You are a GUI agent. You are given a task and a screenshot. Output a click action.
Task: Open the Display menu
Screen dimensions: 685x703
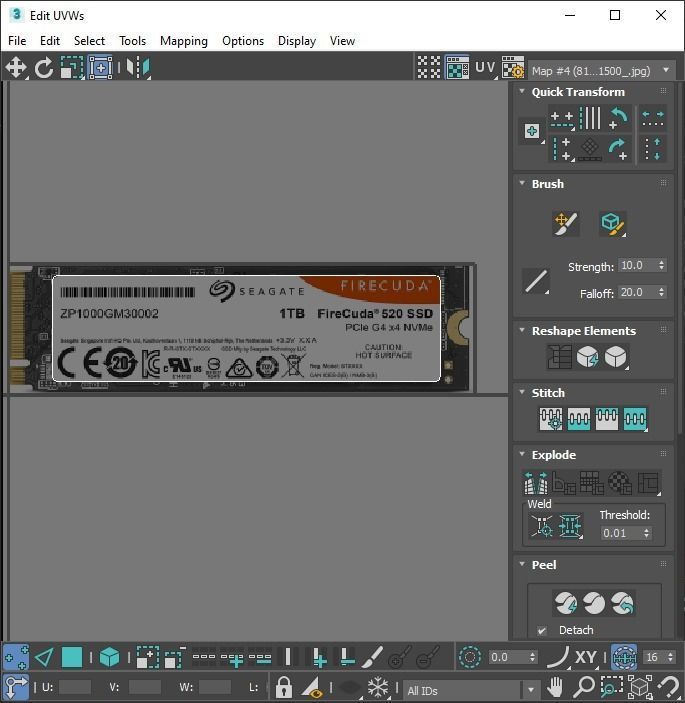point(297,41)
